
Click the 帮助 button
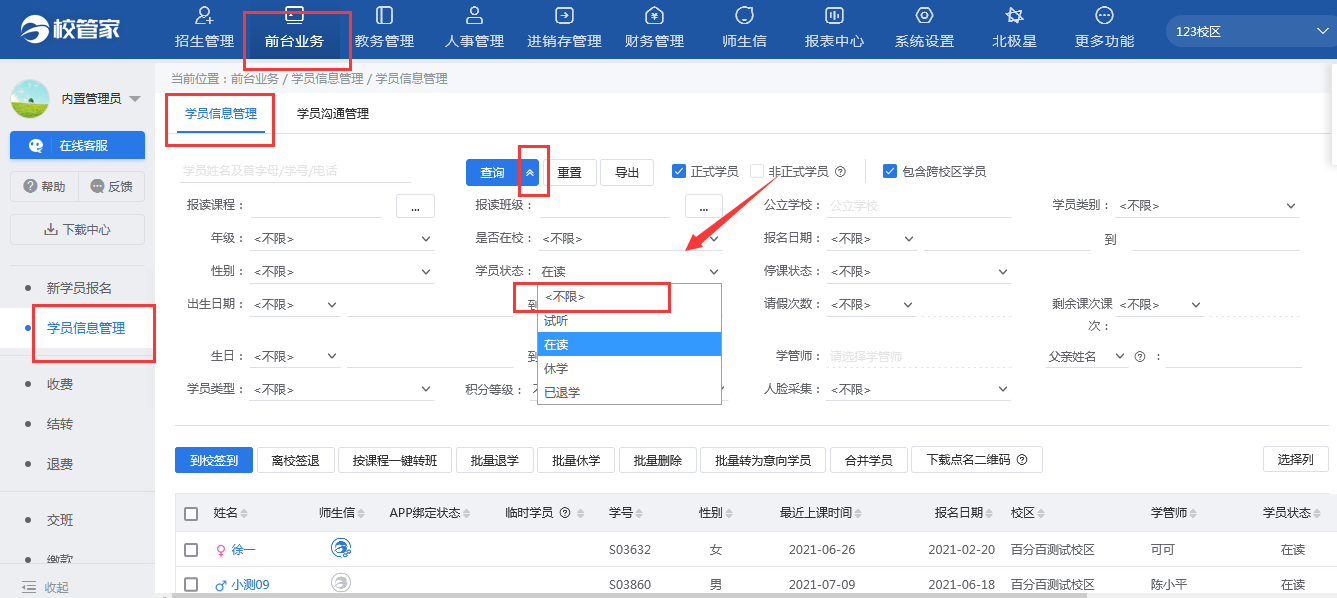[43, 186]
